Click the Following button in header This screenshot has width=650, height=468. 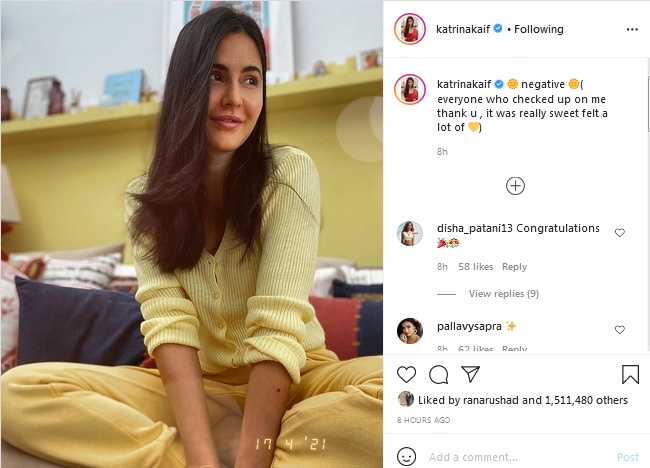pyautogui.click(x=538, y=29)
